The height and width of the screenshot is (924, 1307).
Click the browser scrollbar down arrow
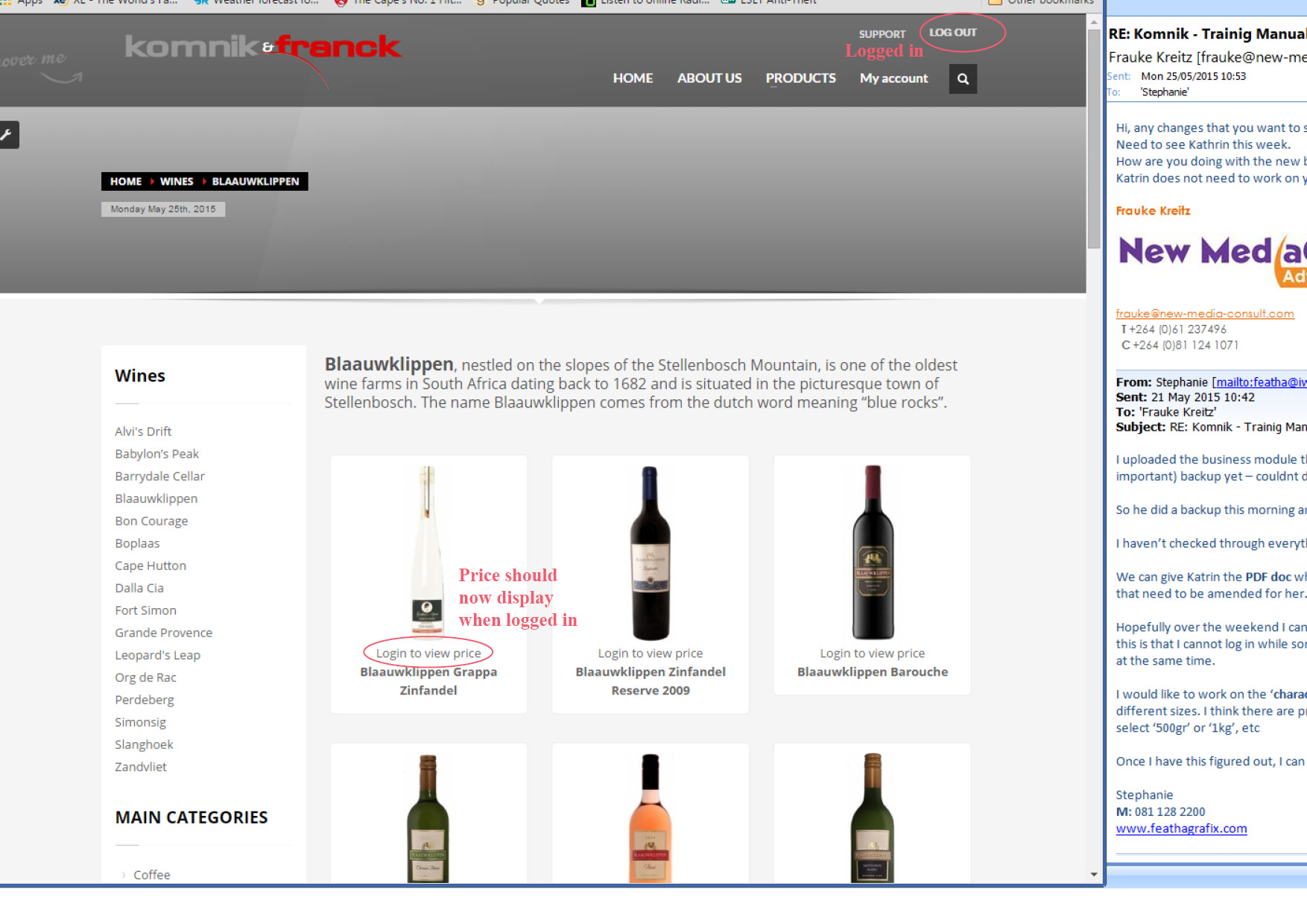[1093, 875]
